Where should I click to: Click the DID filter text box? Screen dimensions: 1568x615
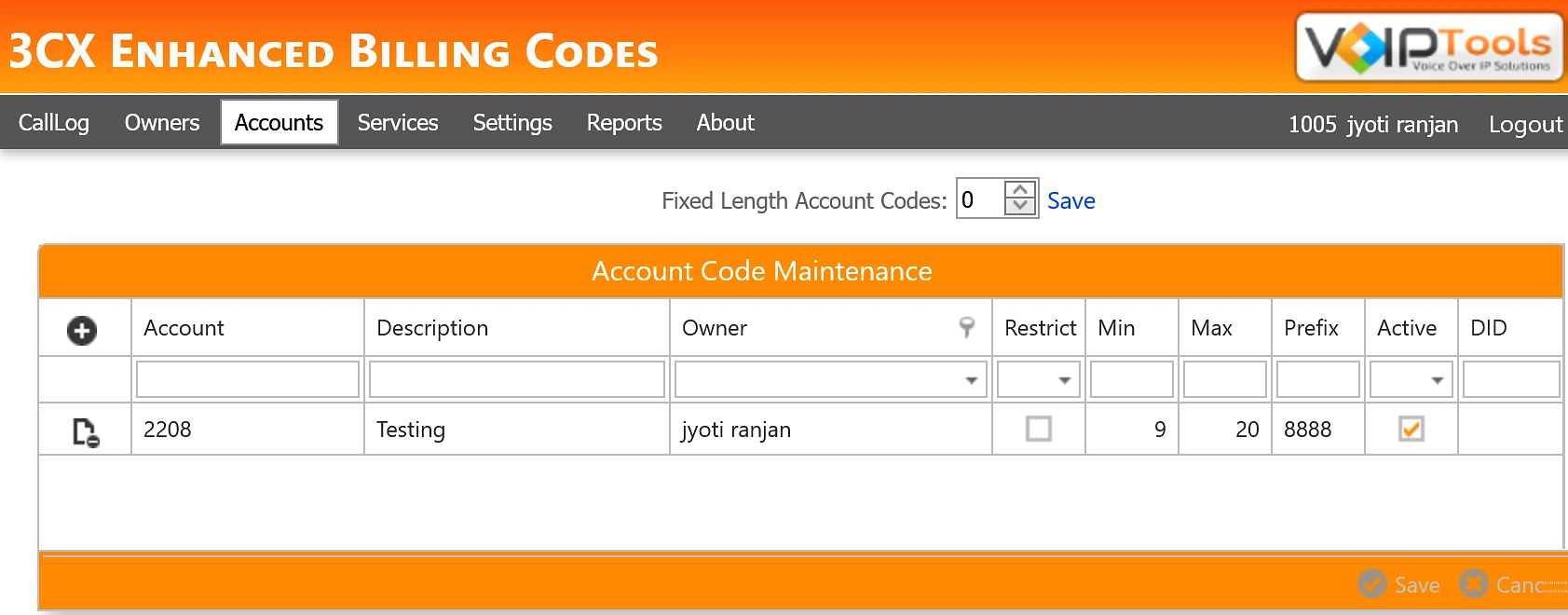pos(1511,379)
